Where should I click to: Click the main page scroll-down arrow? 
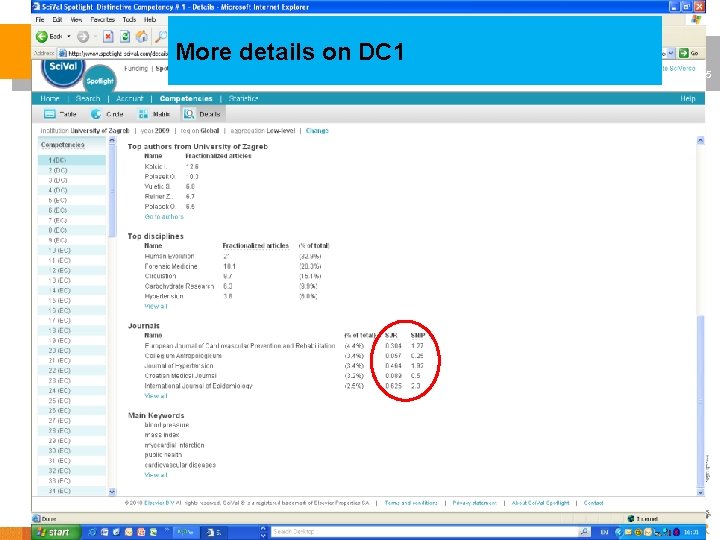coord(700,492)
